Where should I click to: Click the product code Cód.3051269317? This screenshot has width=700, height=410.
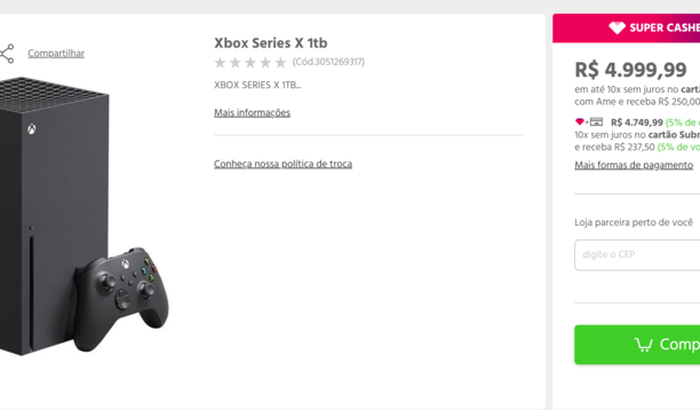pyautogui.click(x=329, y=62)
